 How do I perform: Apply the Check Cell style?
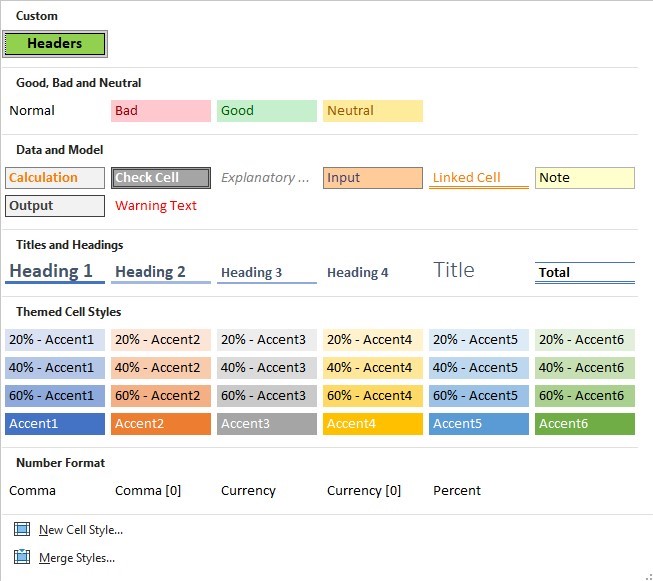[x=160, y=178]
